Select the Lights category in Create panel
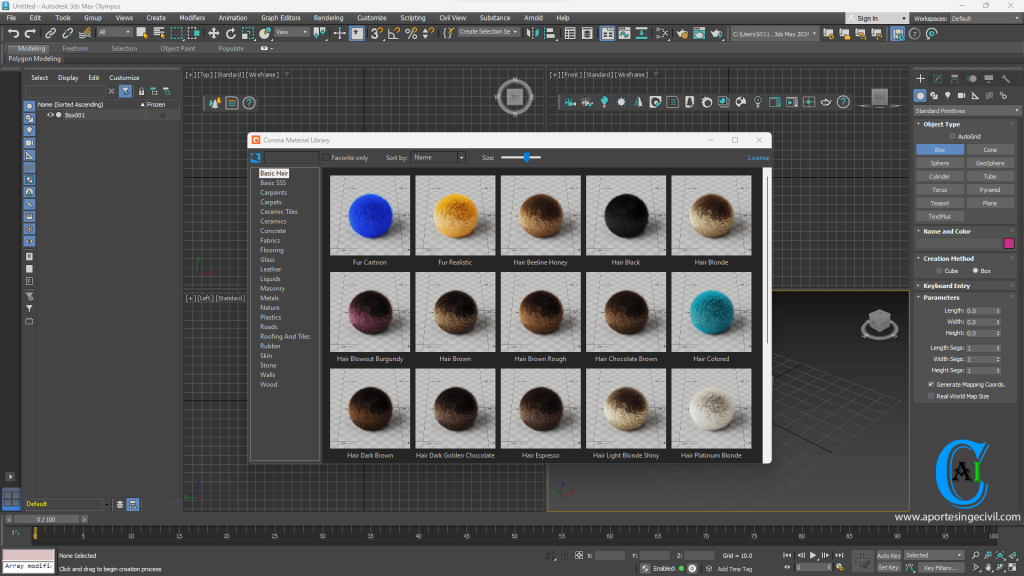 pyautogui.click(x=948, y=95)
